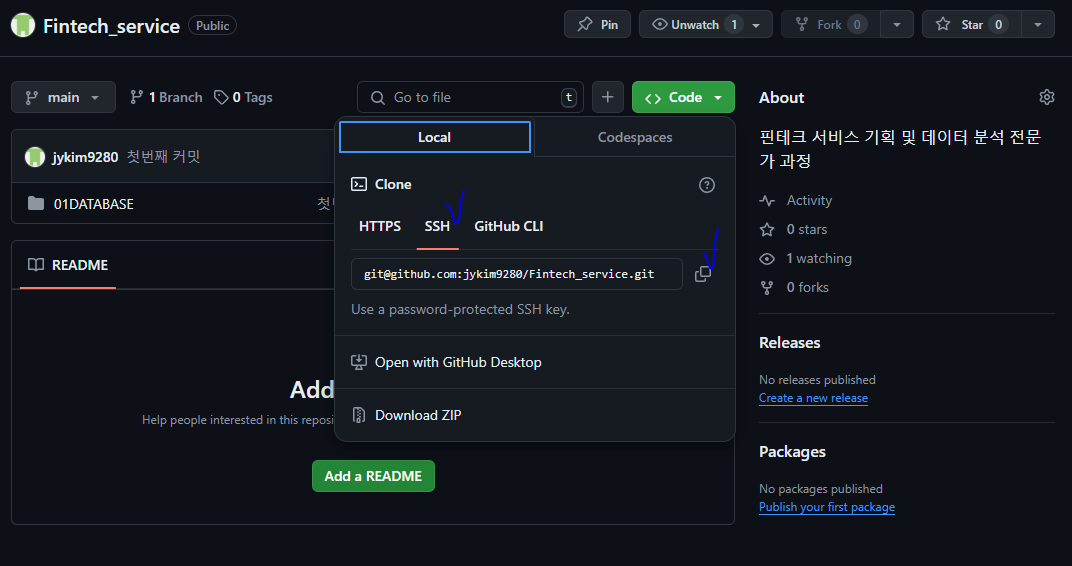The width and height of the screenshot is (1072, 566).
Task: Click the Releases heading link
Action: [790, 342]
